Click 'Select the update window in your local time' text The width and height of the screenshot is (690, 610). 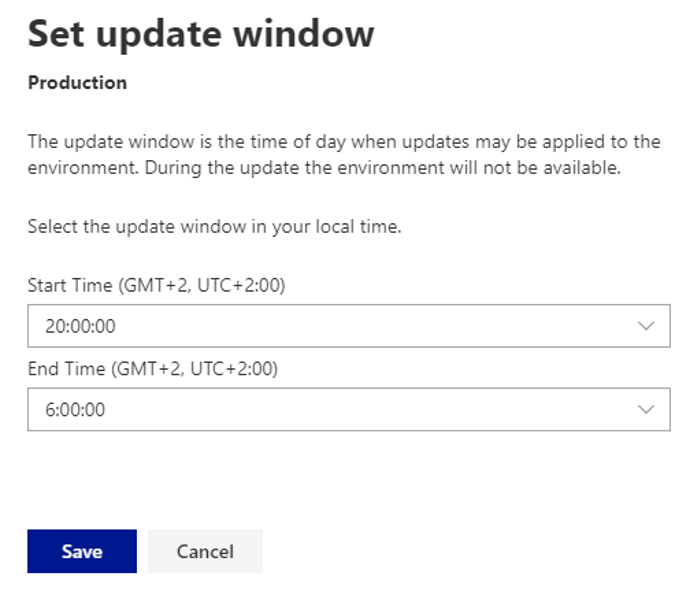pyautogui.click(x=214, y=226)
